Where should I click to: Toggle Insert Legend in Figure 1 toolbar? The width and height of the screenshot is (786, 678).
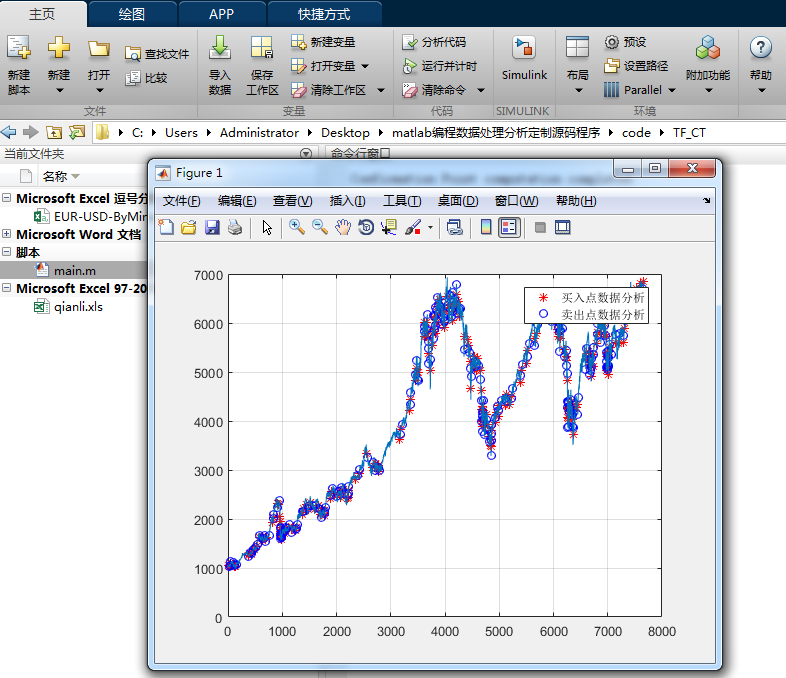[509, 228]
